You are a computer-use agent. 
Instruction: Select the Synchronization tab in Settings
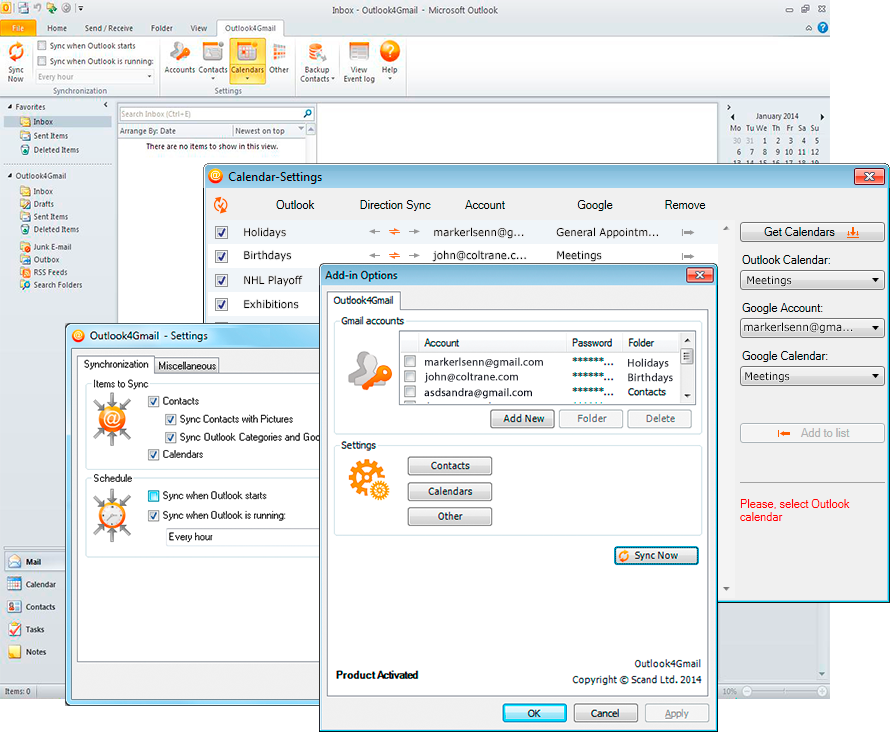tap(116, 364)
